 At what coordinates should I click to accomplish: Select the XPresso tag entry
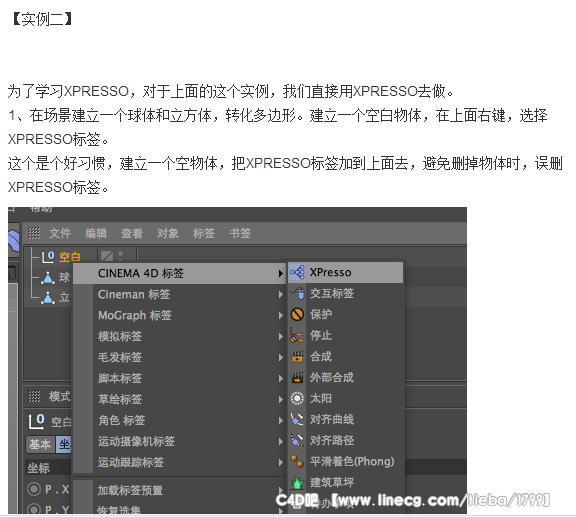tap(345, 272)
